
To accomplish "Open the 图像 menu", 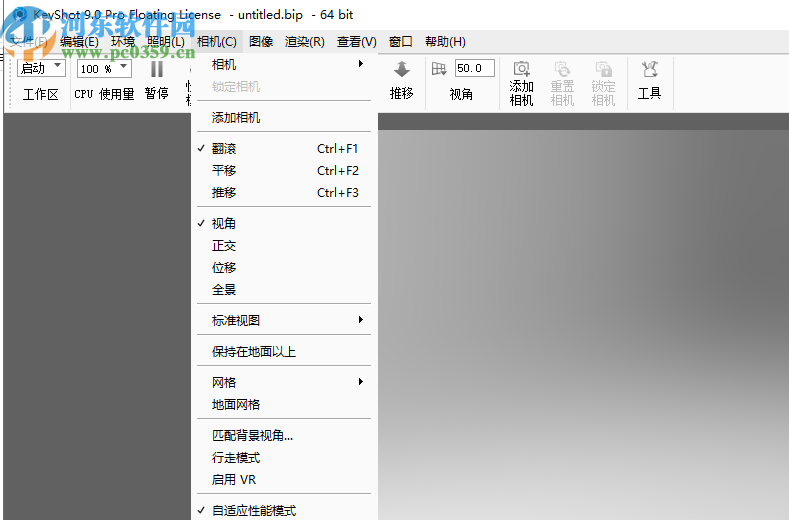I will [x=261, y=42].
